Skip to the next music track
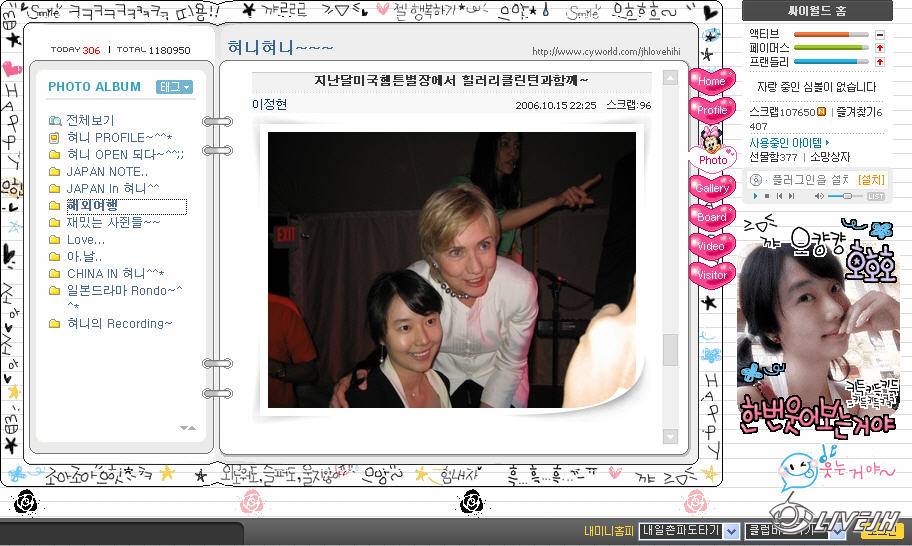The height and width of the screenshot is (546, 912). click(791, 196)
